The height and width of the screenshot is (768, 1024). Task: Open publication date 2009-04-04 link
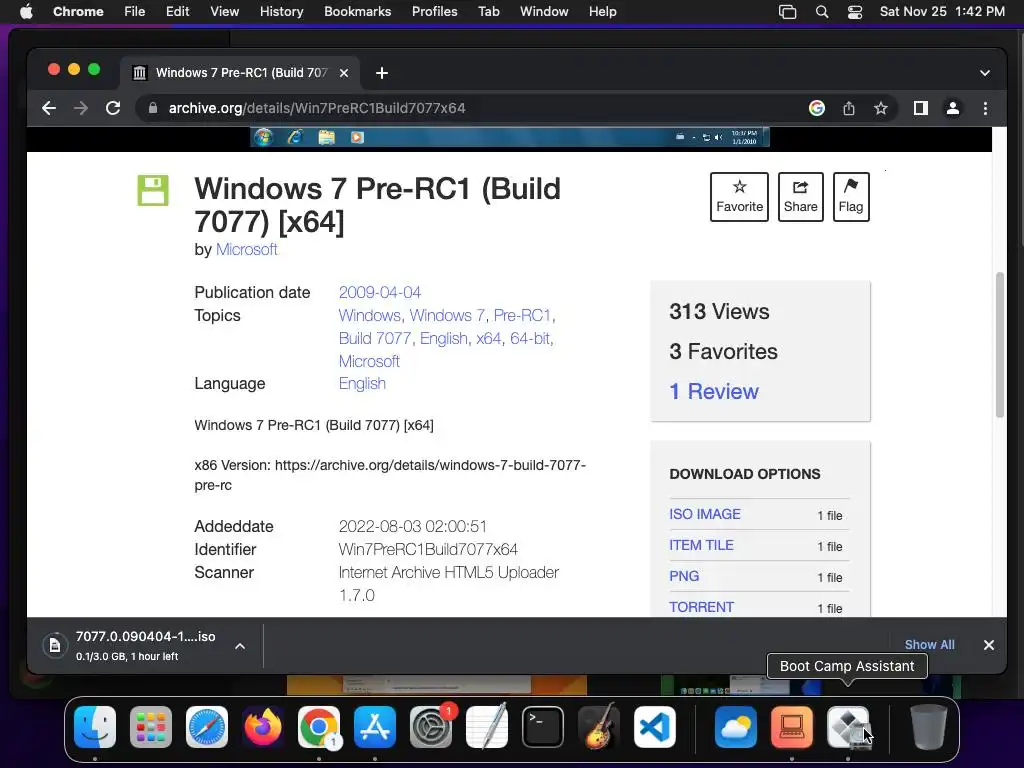[x=379, y=292]
